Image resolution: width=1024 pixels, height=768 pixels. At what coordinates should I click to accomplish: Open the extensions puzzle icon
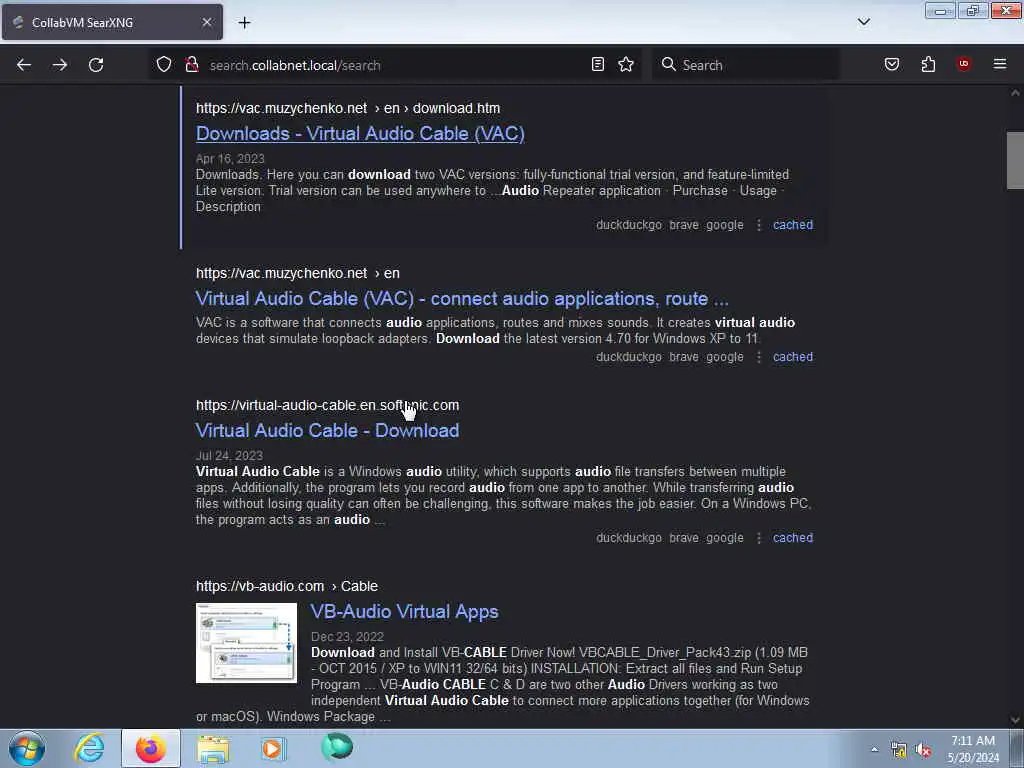point(928,64)
